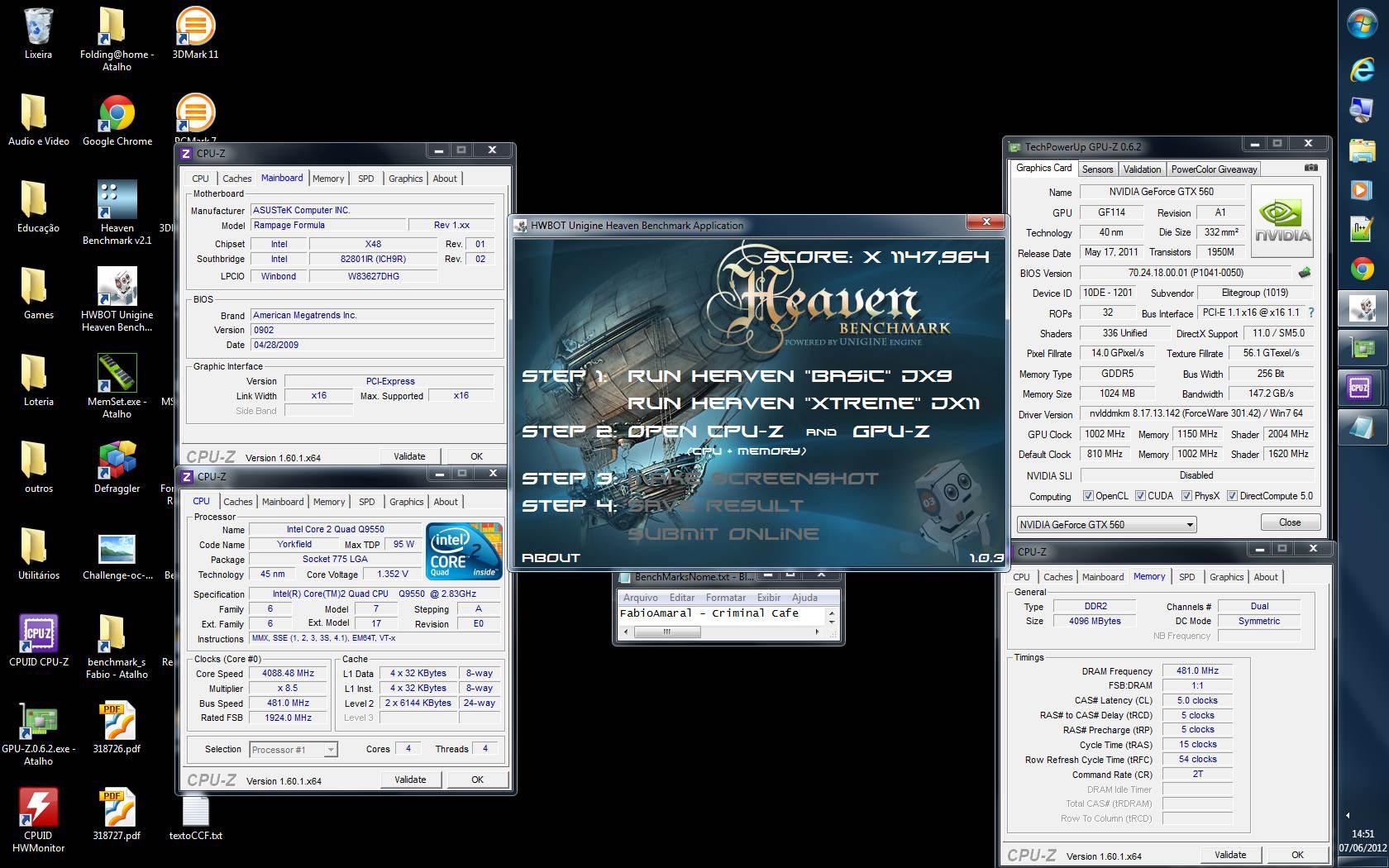The image size is (1389, 868).
Task: Open Graphics tab in Memory CPU-Z window
Action: tap(1226, 577)
